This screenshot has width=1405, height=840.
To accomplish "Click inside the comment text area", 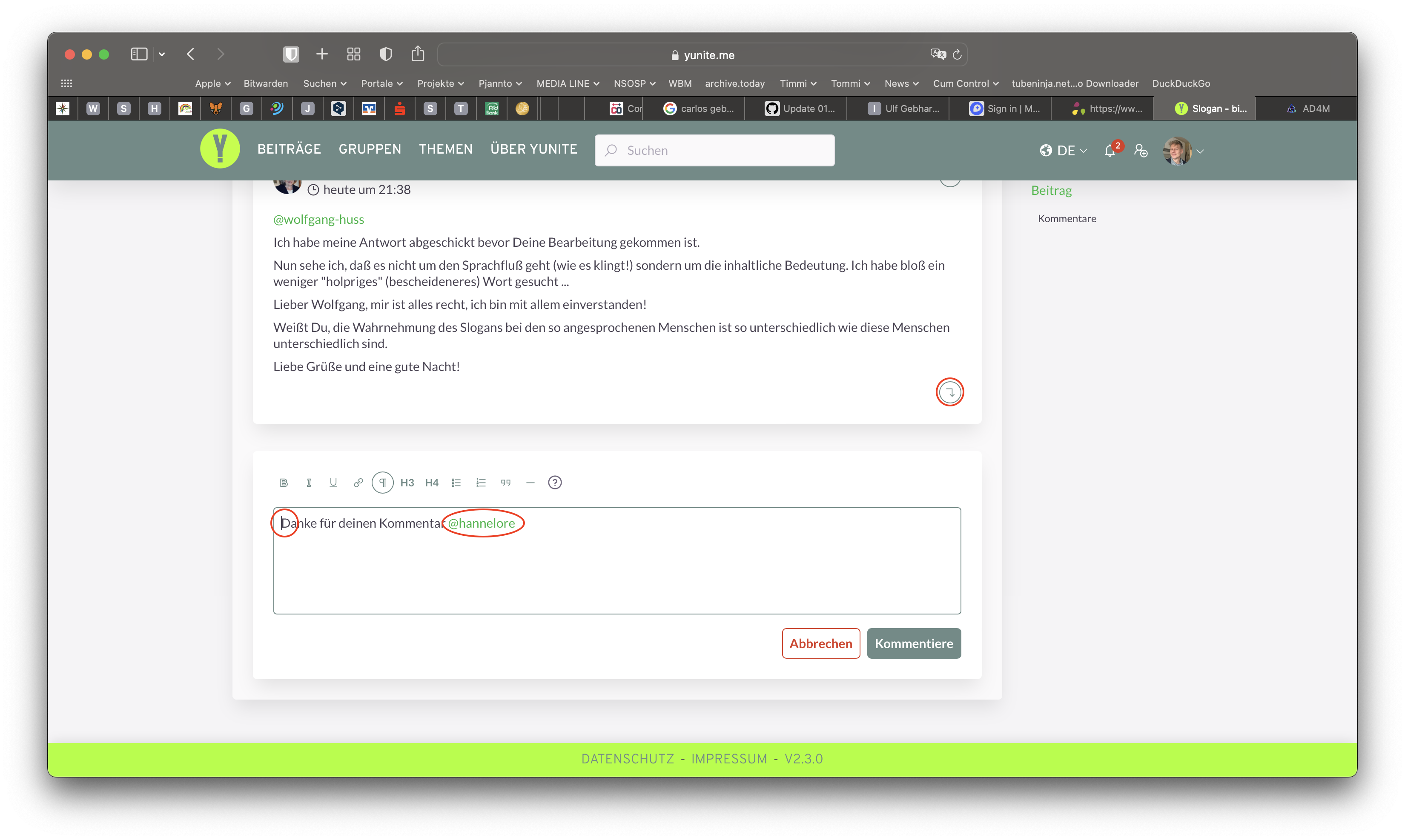I will (616, 560).
